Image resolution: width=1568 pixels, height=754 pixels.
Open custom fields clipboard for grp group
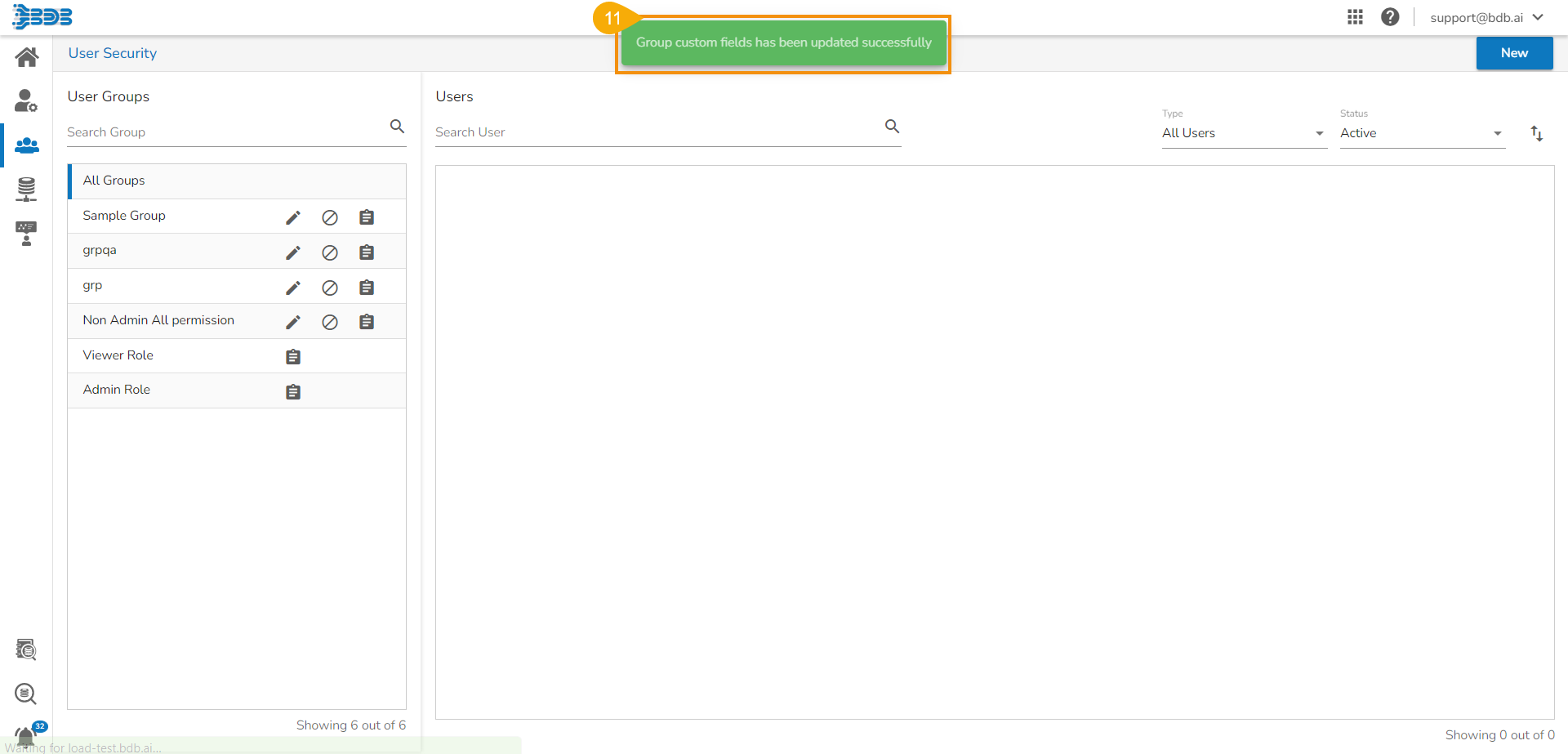367,288
